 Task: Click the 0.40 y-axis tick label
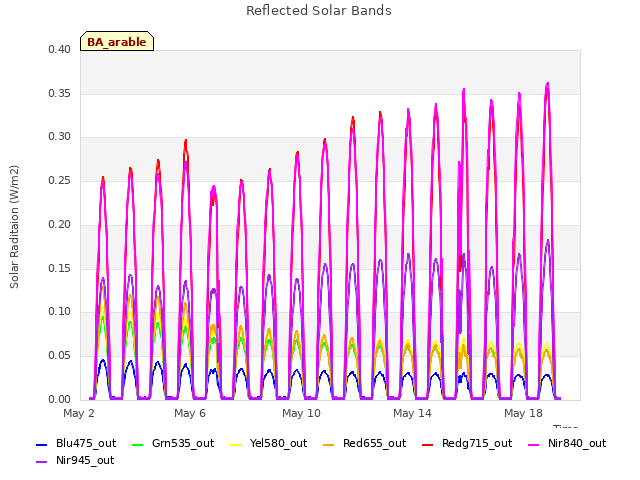[60, 49]
